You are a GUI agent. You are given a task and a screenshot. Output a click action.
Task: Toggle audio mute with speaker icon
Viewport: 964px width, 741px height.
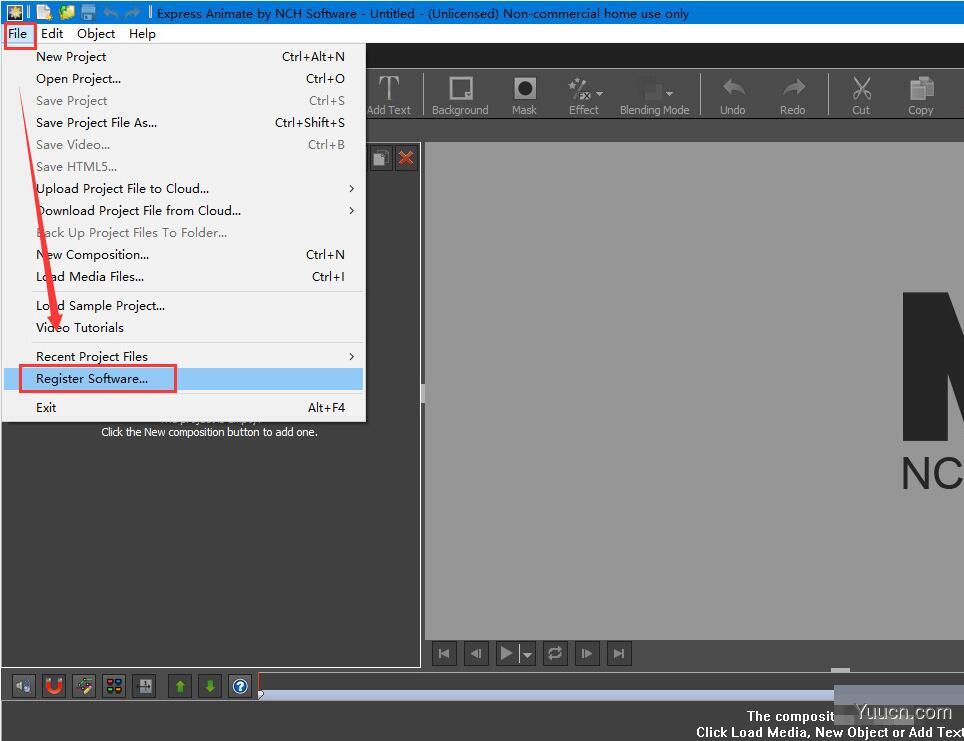pyautogui.click(x=22, y=686)
